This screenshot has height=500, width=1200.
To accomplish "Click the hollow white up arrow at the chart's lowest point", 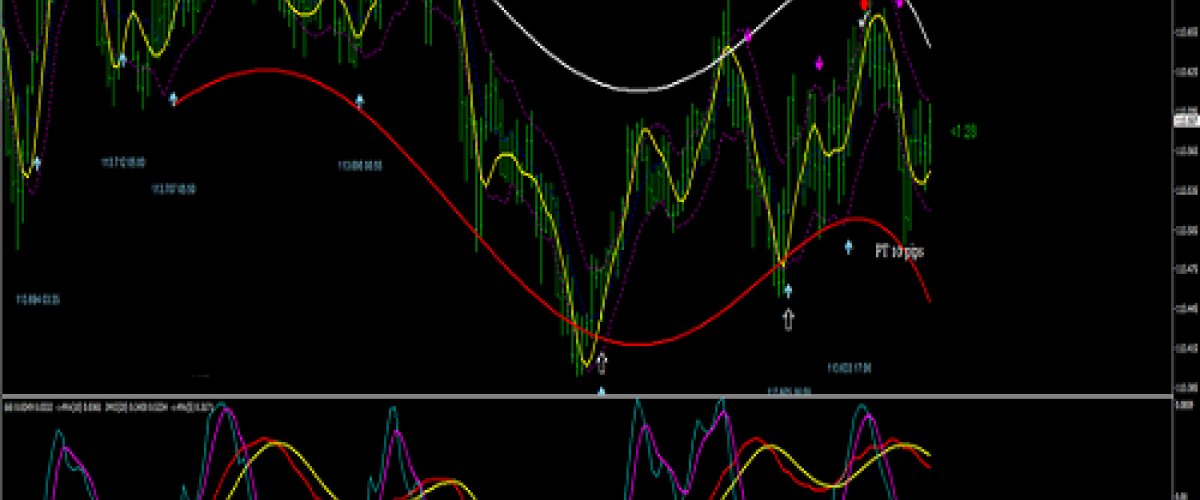I will (601, 361).
